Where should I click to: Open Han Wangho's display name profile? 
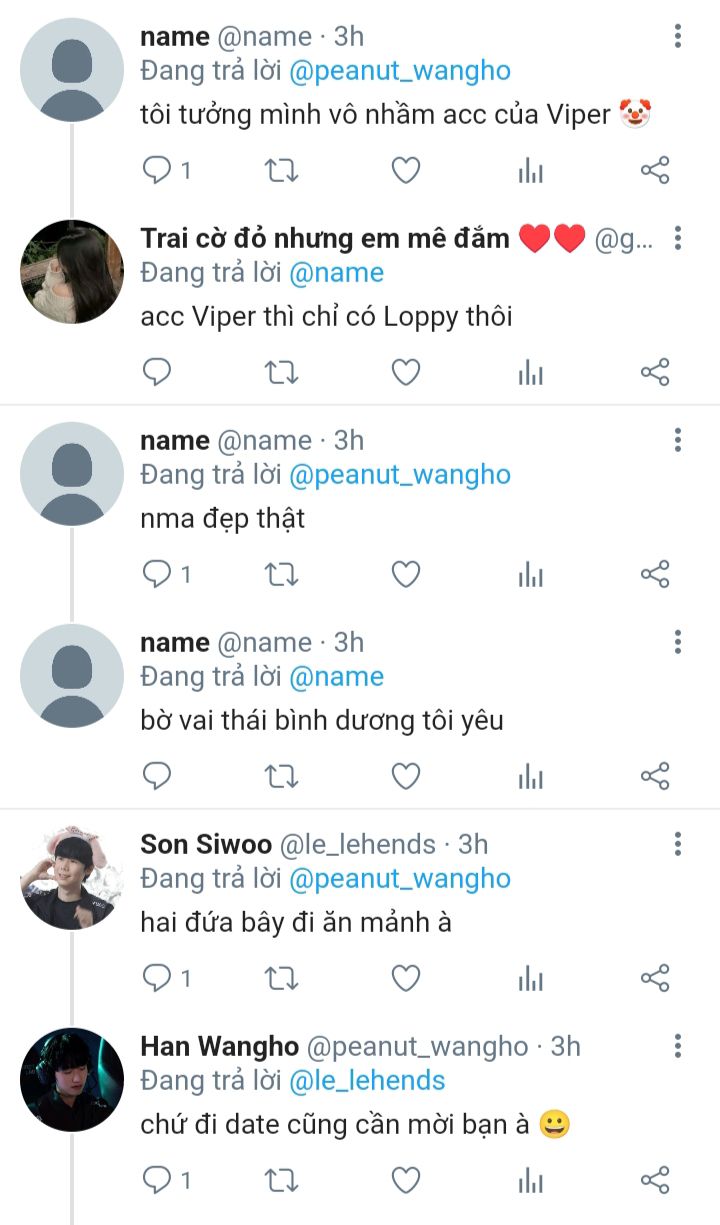(x=219, y=1046)
